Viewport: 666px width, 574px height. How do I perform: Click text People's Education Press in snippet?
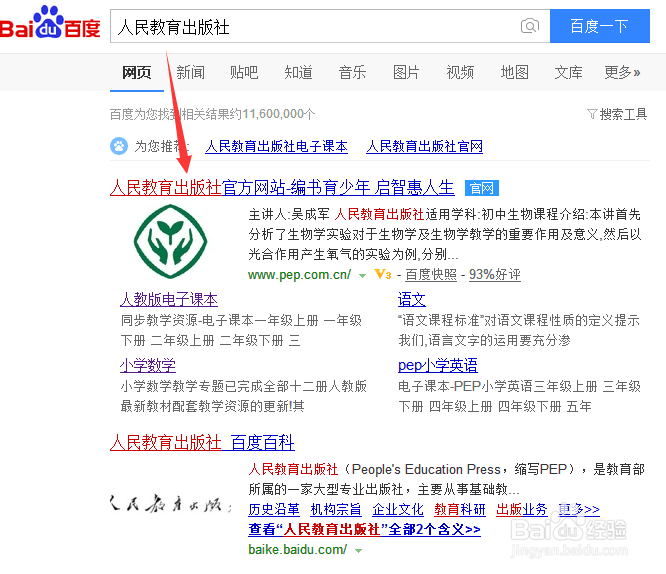426,469
